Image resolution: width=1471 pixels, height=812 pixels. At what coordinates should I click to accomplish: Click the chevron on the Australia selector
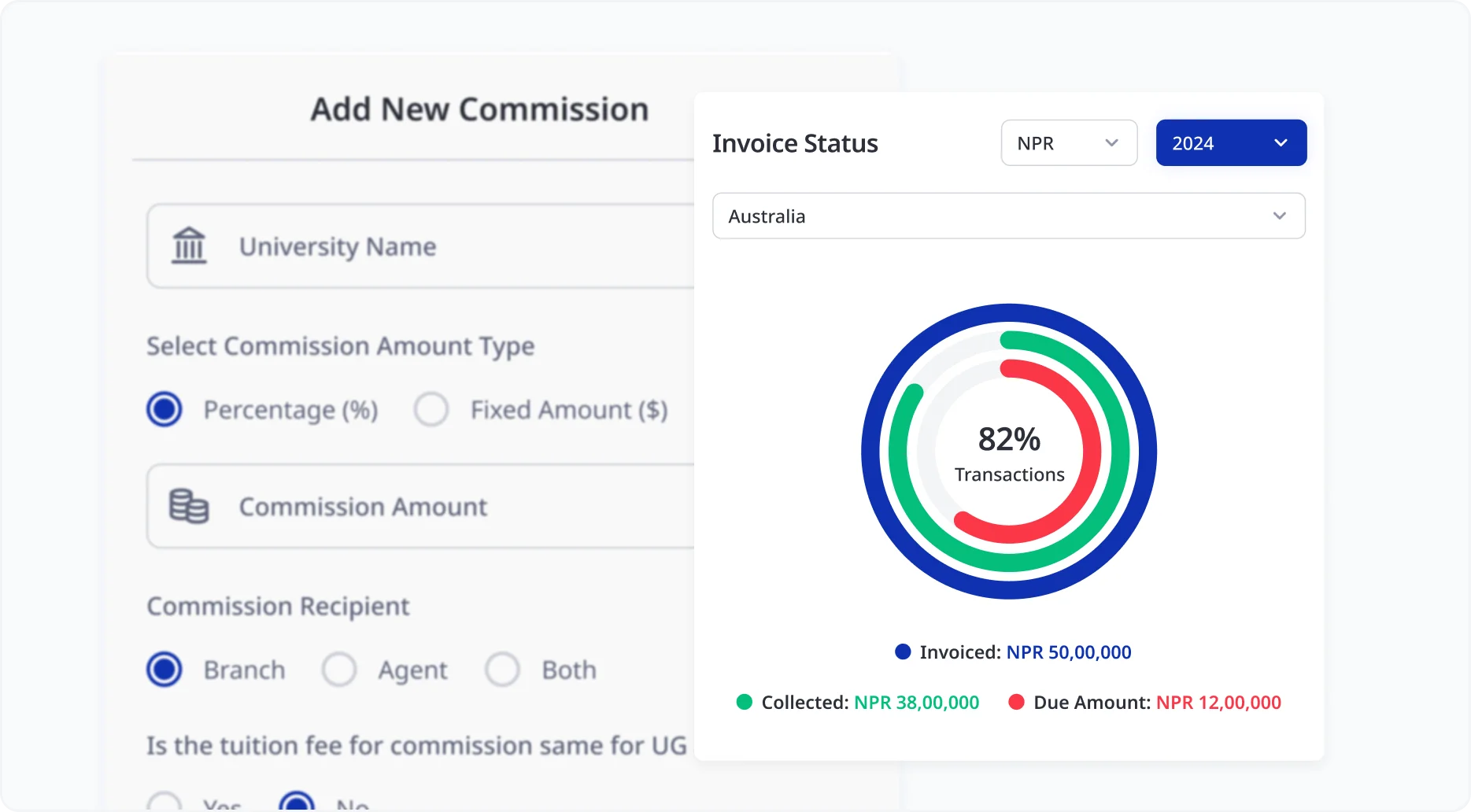point(1280,216)
